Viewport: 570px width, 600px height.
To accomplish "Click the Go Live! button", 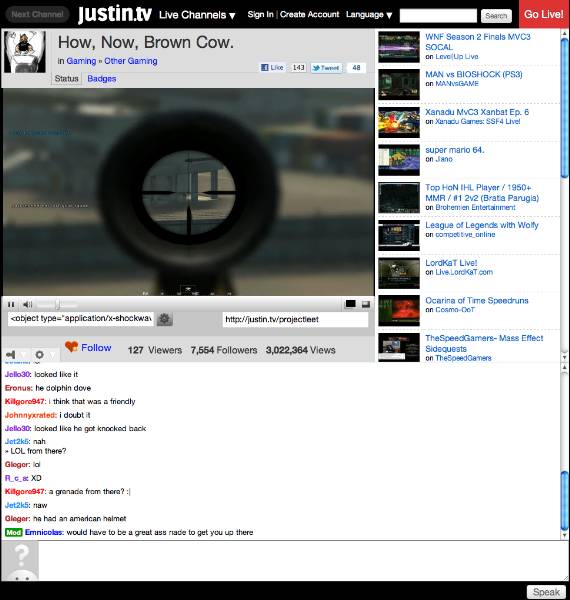I will (x=544, y=14).
